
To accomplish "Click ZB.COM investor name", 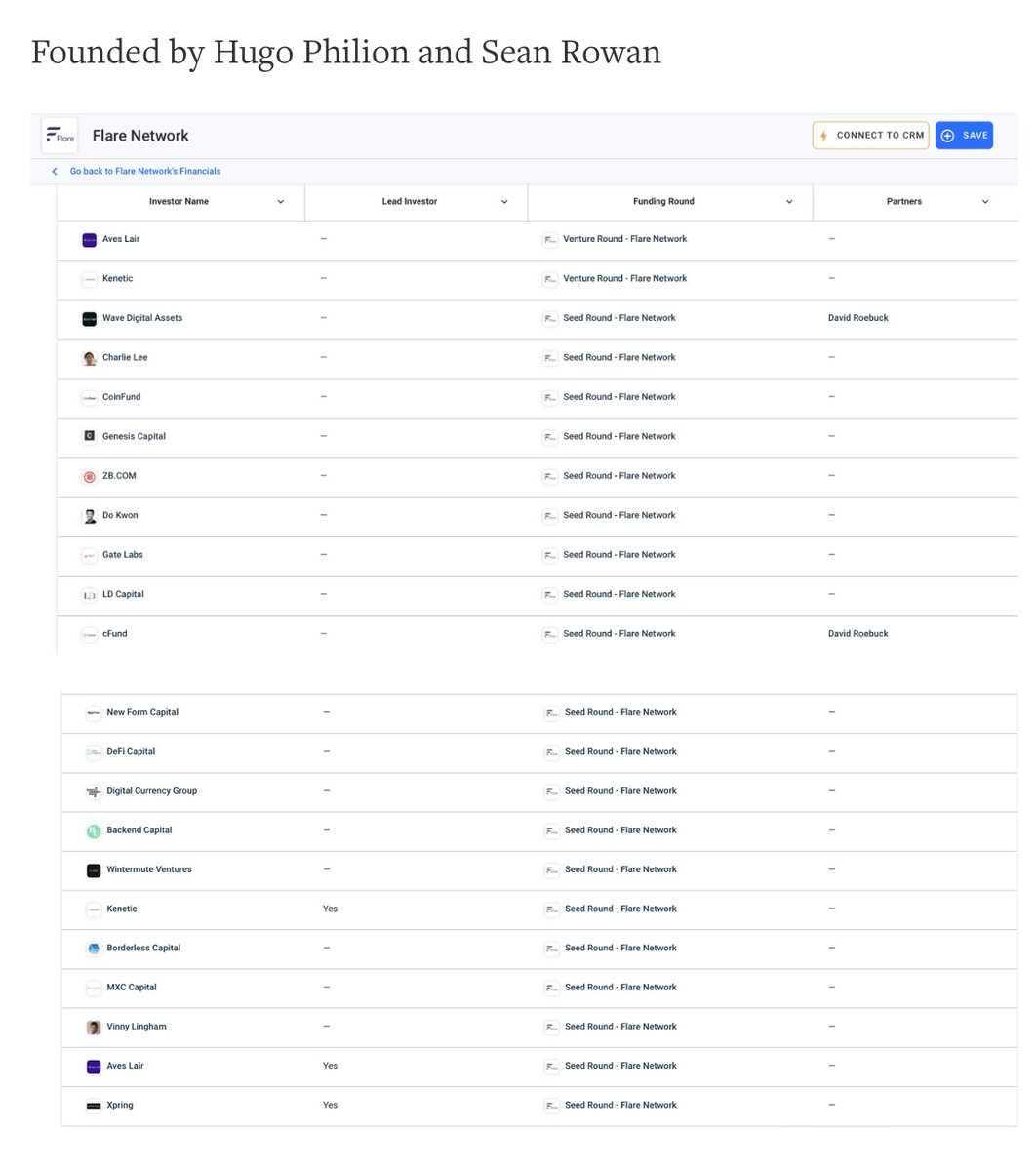I will tap(119, 476).
